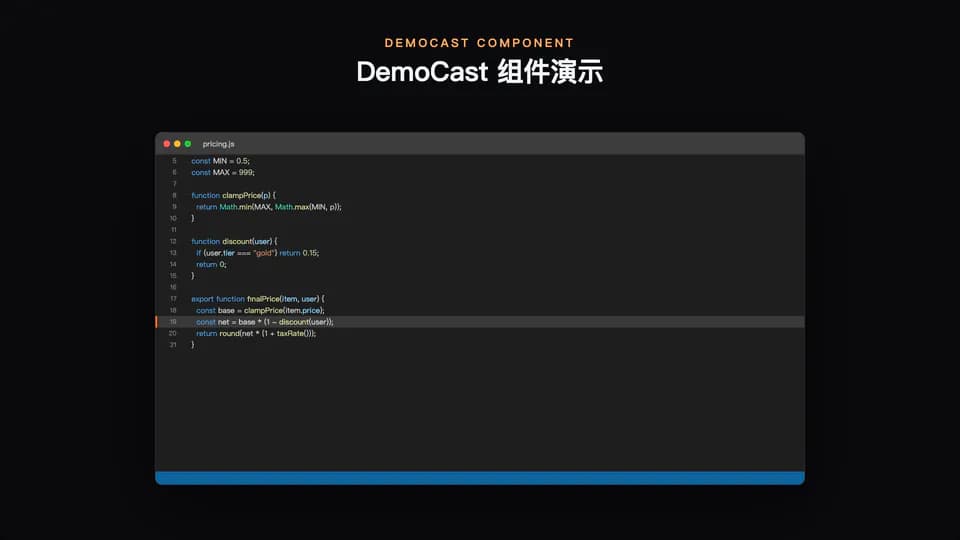Image resolution: width=960 pixels, height=540 pixels.
Task: Click 'export function finalPrice(item, user)' line
Action: tap(258, 299)
